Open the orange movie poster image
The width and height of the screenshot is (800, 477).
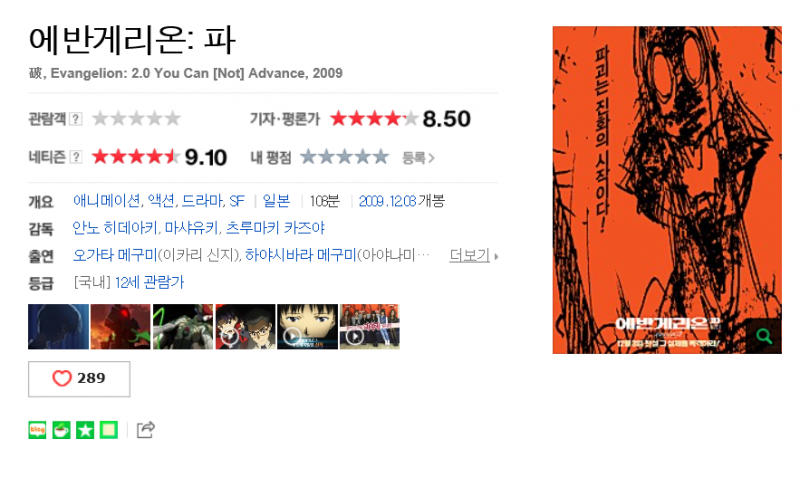click(x=667, y=190)
